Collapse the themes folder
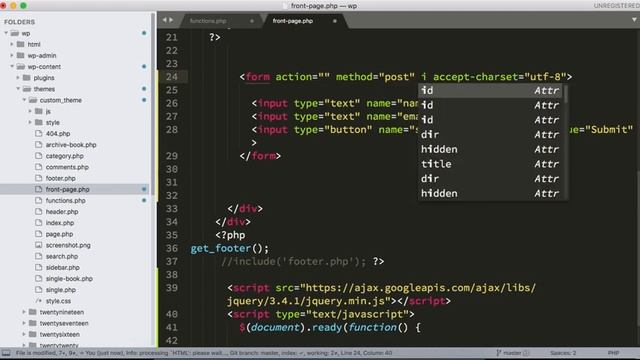The image size is (640, 360). 18,89
